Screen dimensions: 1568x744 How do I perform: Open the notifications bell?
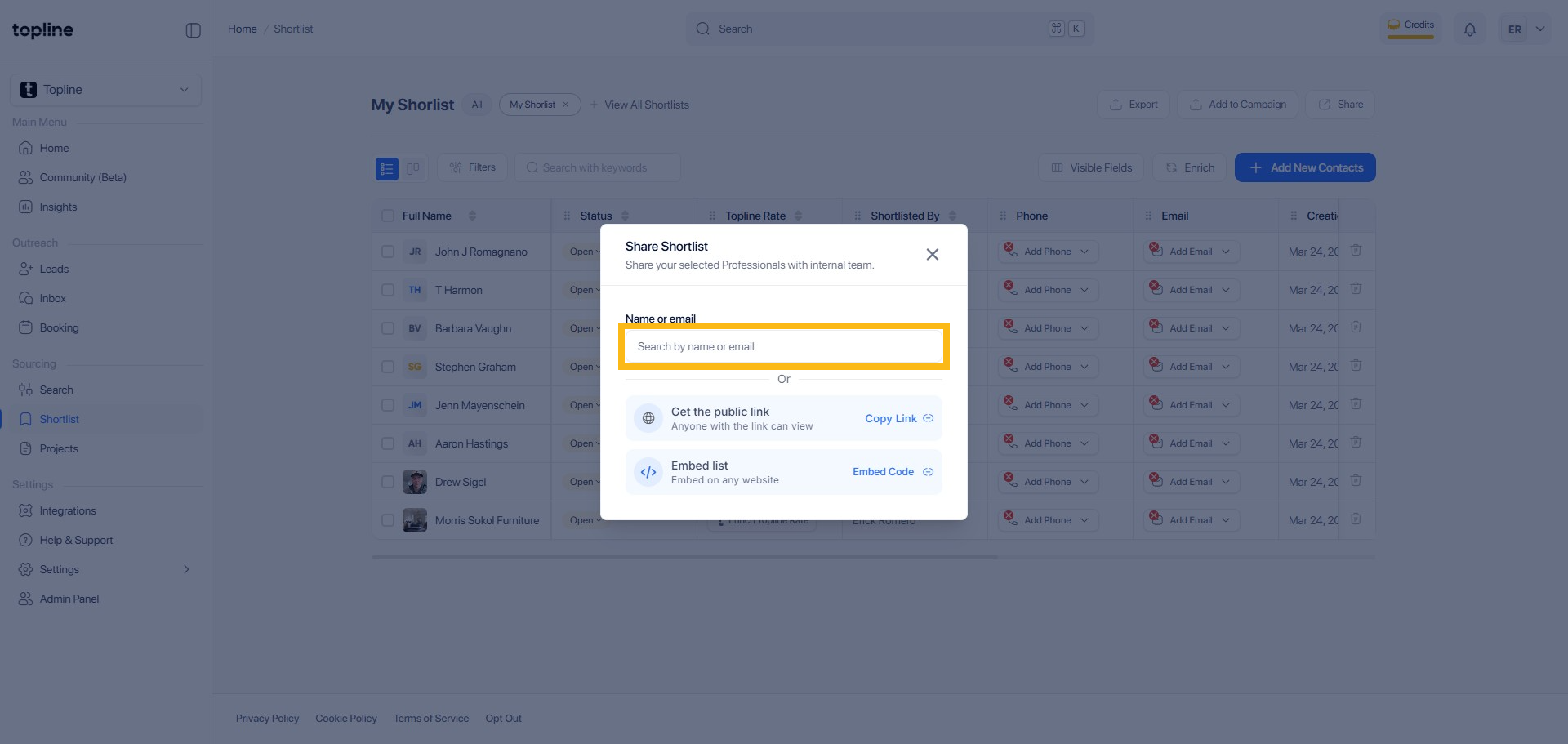(1469, 29)
